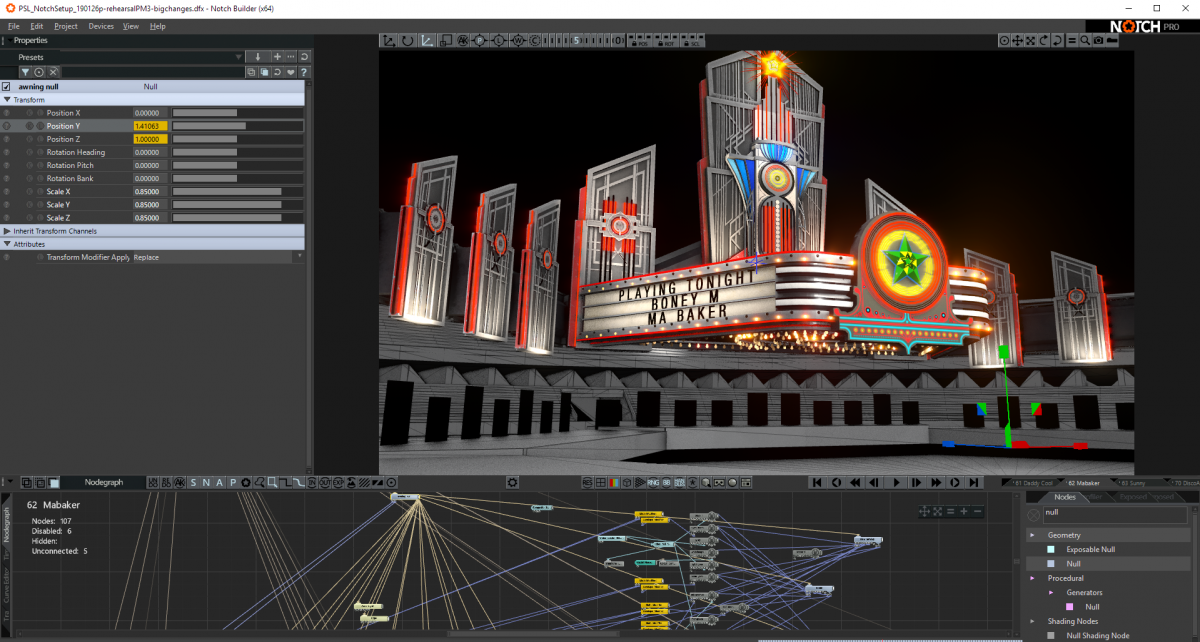This screenshot has width=1200, height=642.
Task: Click the crossed-out X filter icon in Properties
Action: (53, 73)
